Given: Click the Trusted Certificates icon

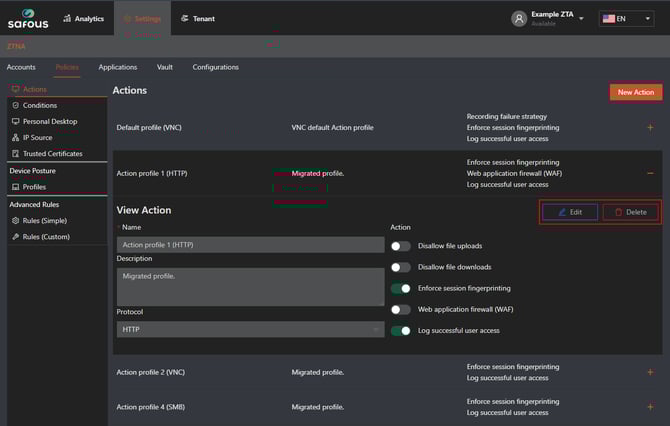Looking at the screenshot, I should click(x=15, y=153).
